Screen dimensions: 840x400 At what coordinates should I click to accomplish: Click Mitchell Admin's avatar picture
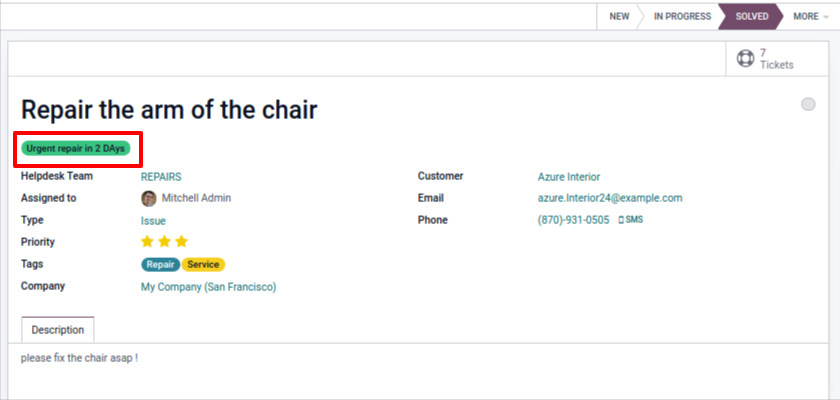click(149, 198)
